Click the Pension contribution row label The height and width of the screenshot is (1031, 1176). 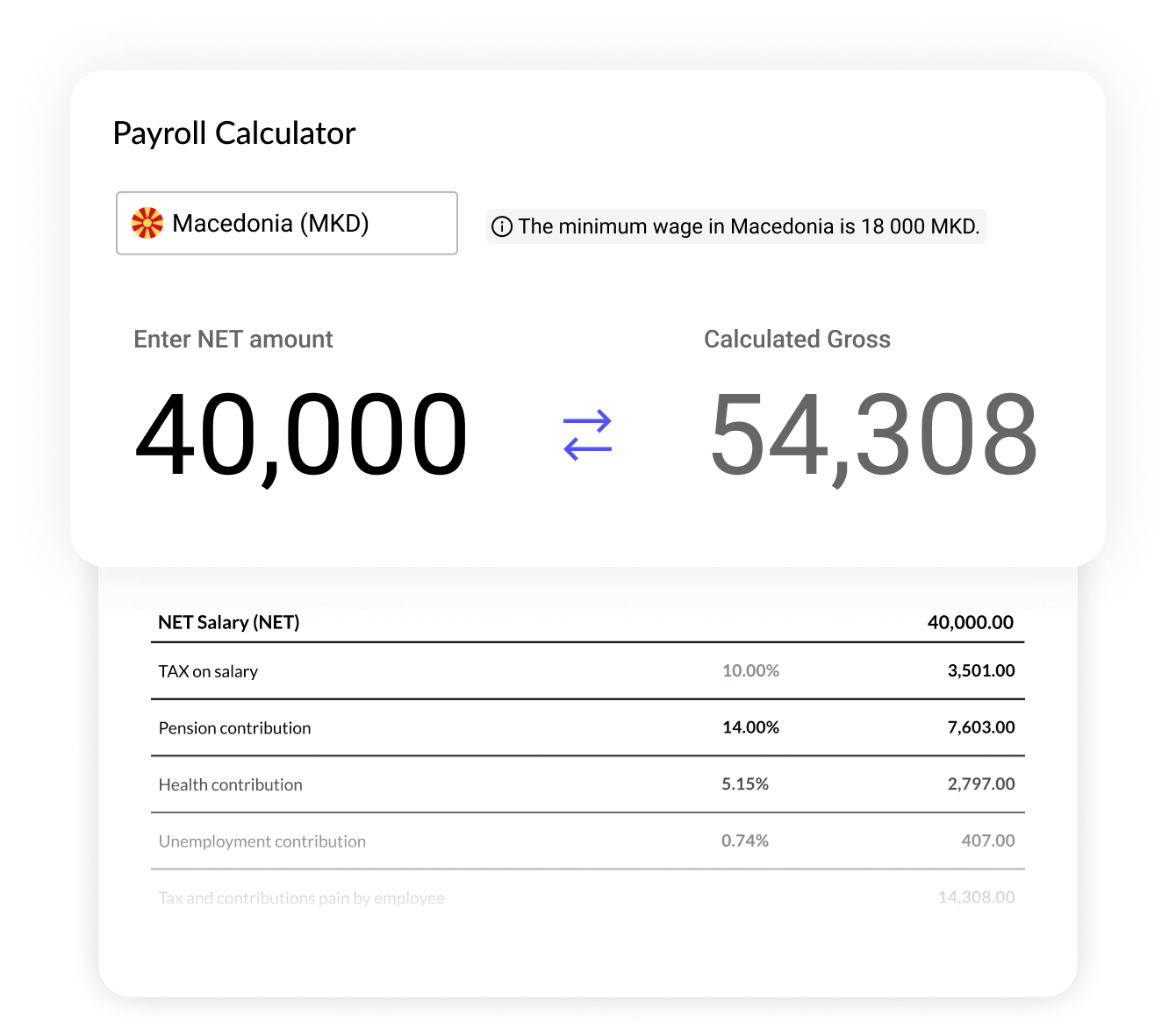[234, 728]
